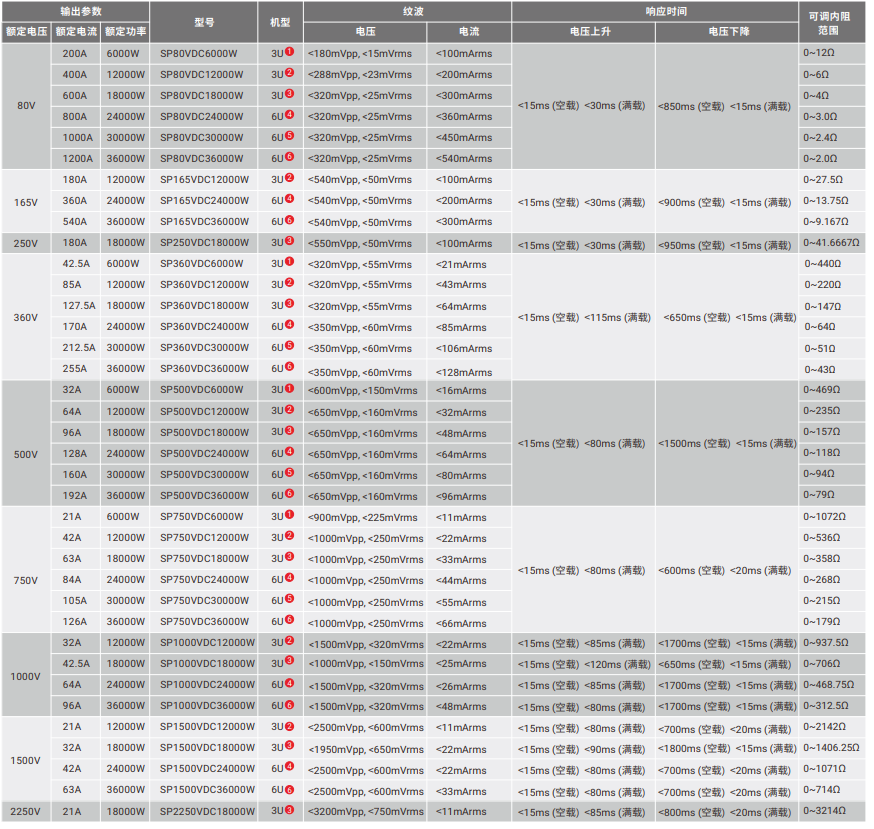The height and width of the screenshot is (829, 874).
Task: Click the red badge 1 in SP80VDC6000W row
Action: click(289, 52)
